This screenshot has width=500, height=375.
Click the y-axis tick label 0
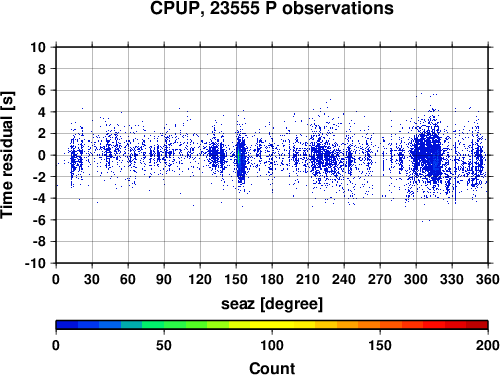(x=42, y=155)
